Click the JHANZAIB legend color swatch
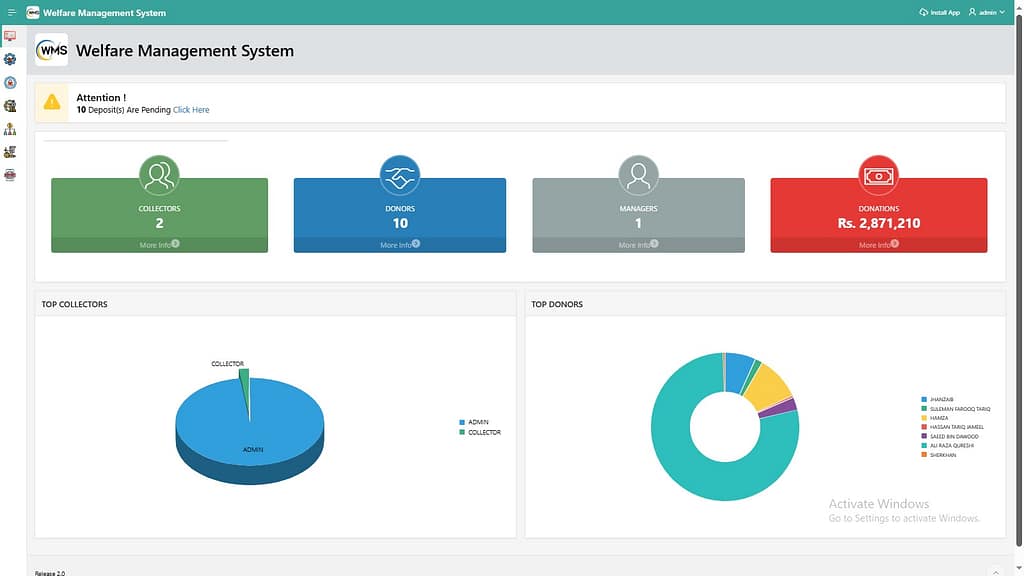Image resolution: width=1024 pixels, height=576 pixels. 924,399
